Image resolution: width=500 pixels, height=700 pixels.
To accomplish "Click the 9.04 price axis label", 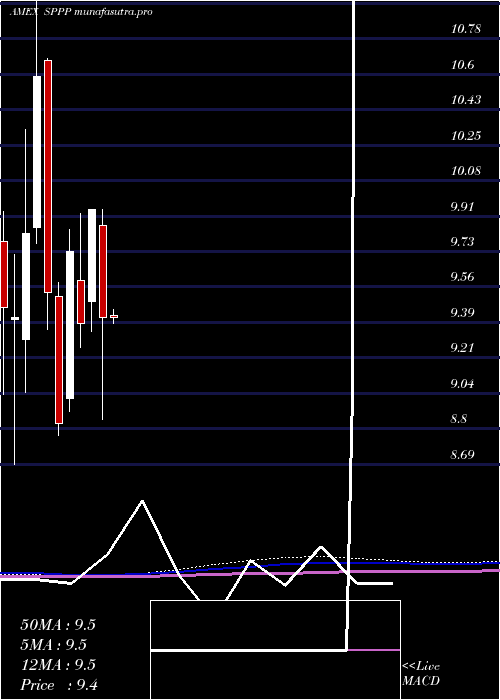I will 462,384.
